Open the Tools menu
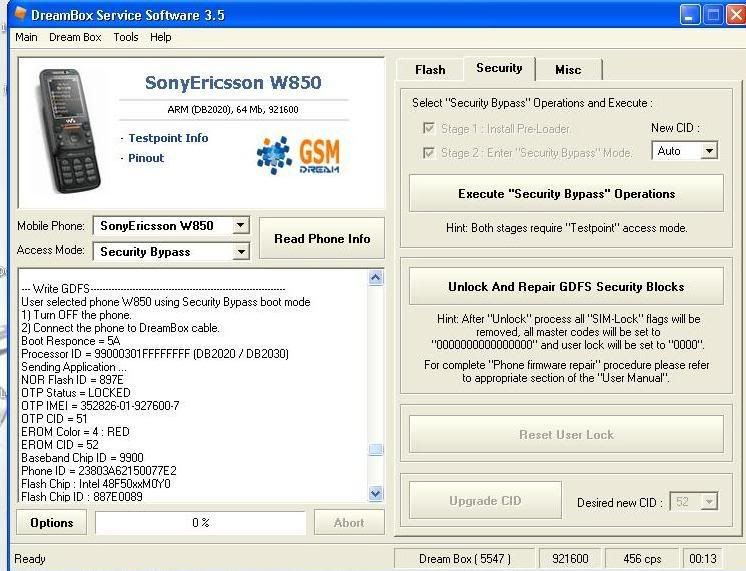The width and height of the screenshot is (746, 571). pos(126,37)
